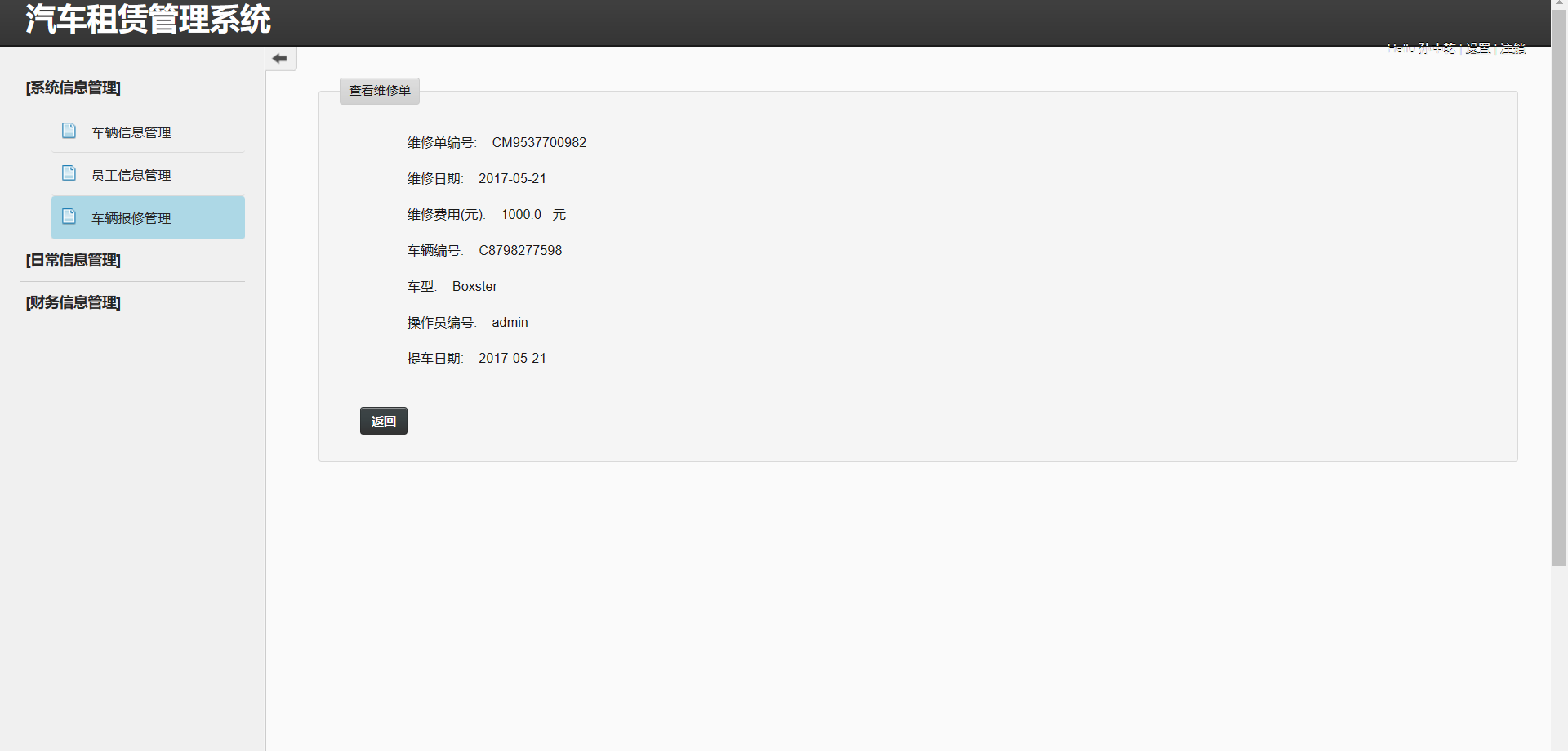Click the 车型 label
Viewport: 1568px width, 751px height.
(x=422, y=286)
